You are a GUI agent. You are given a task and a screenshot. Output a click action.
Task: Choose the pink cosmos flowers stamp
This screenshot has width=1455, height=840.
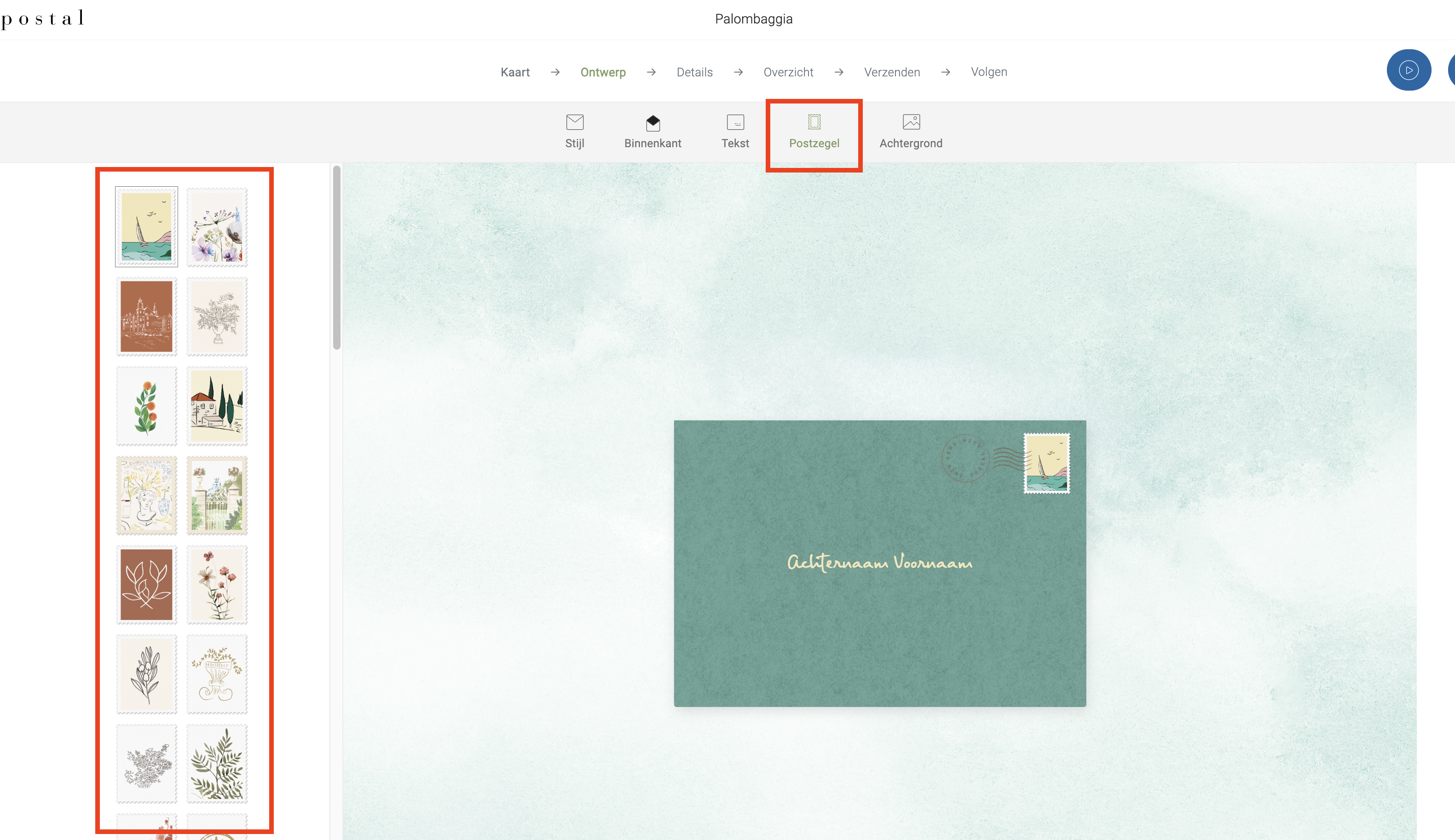point(217,584)
